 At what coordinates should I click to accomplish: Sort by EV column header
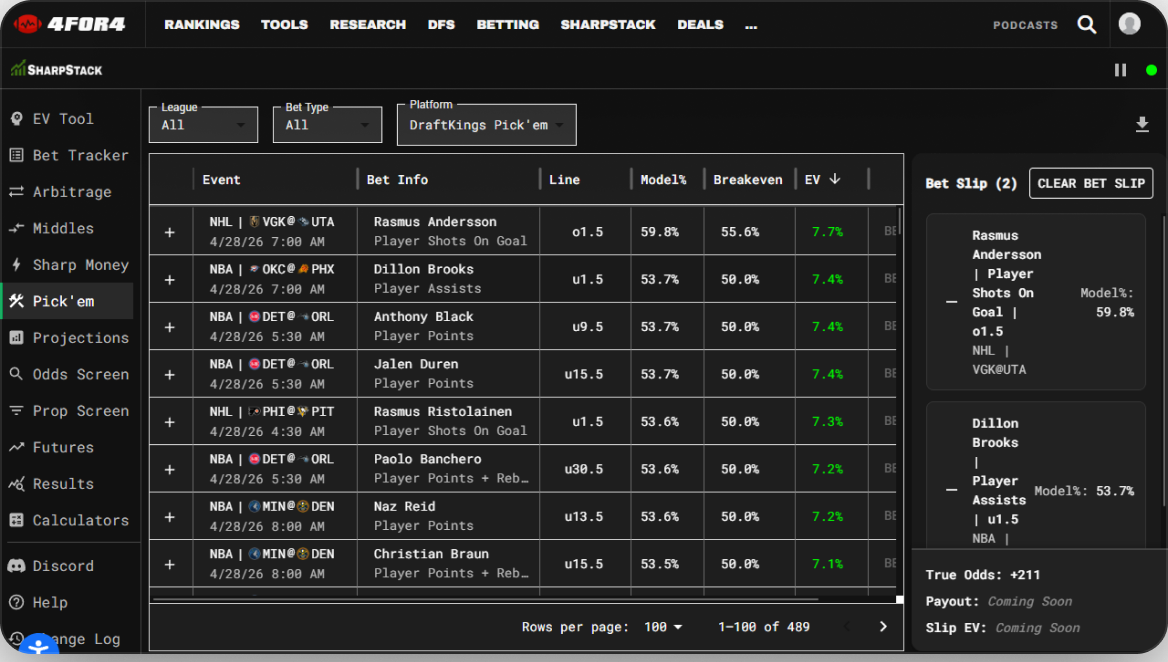[x=822, y=179]
